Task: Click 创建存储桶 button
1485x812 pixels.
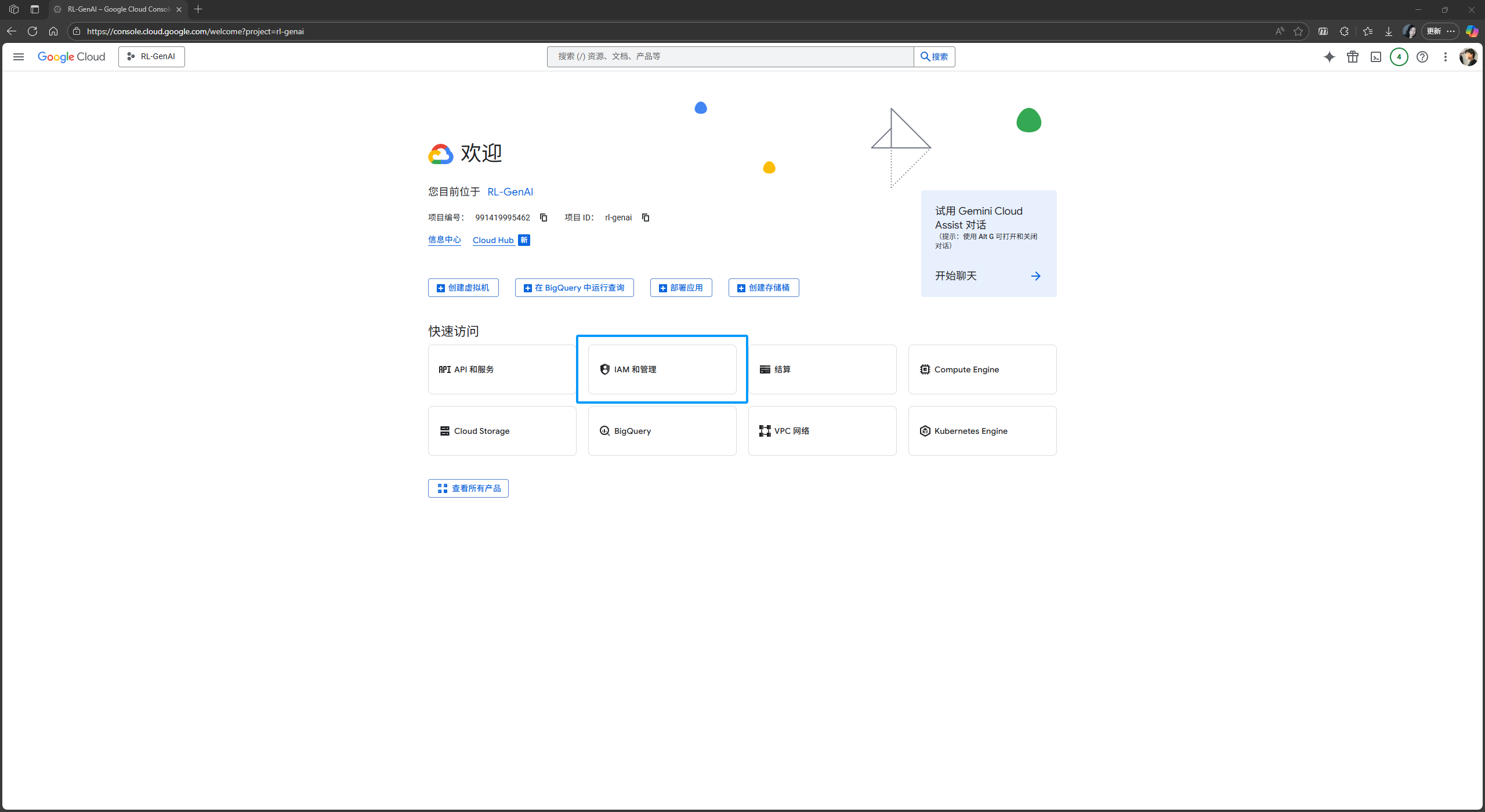Action: (x=763, y=288)
